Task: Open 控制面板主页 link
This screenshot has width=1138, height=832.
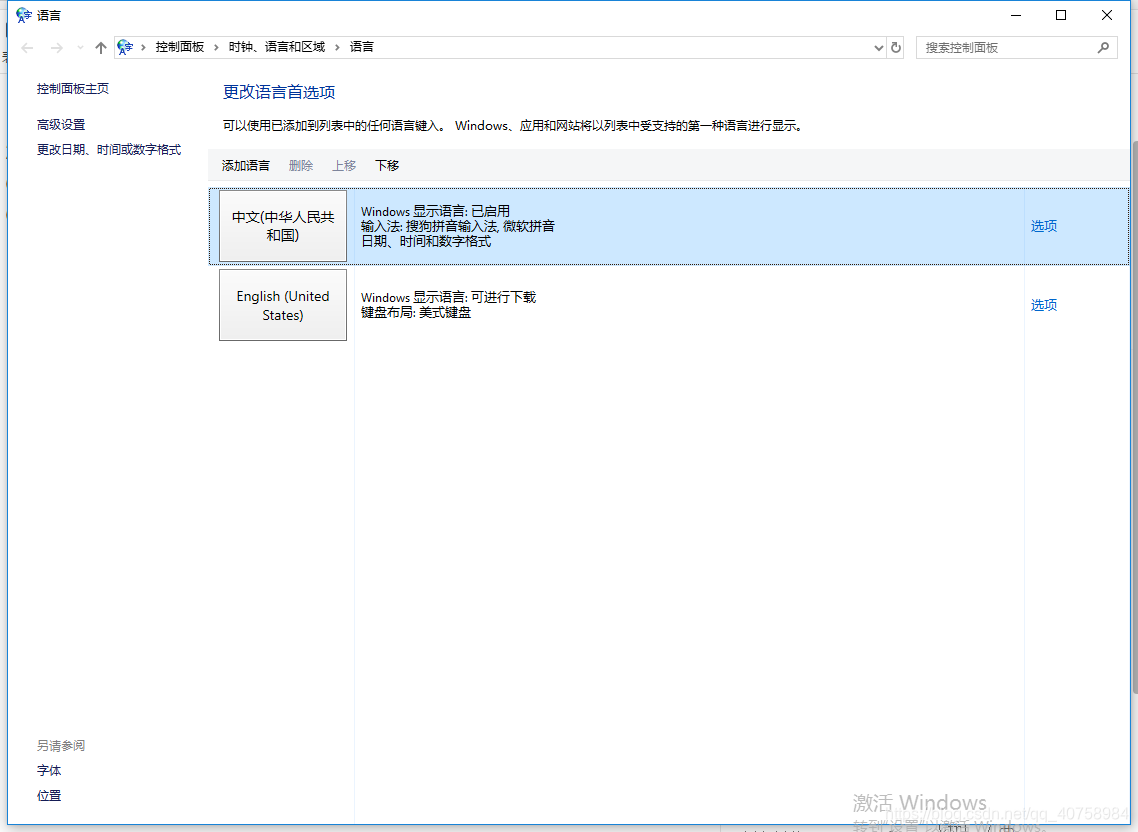Action: click(x=73, y=89)
